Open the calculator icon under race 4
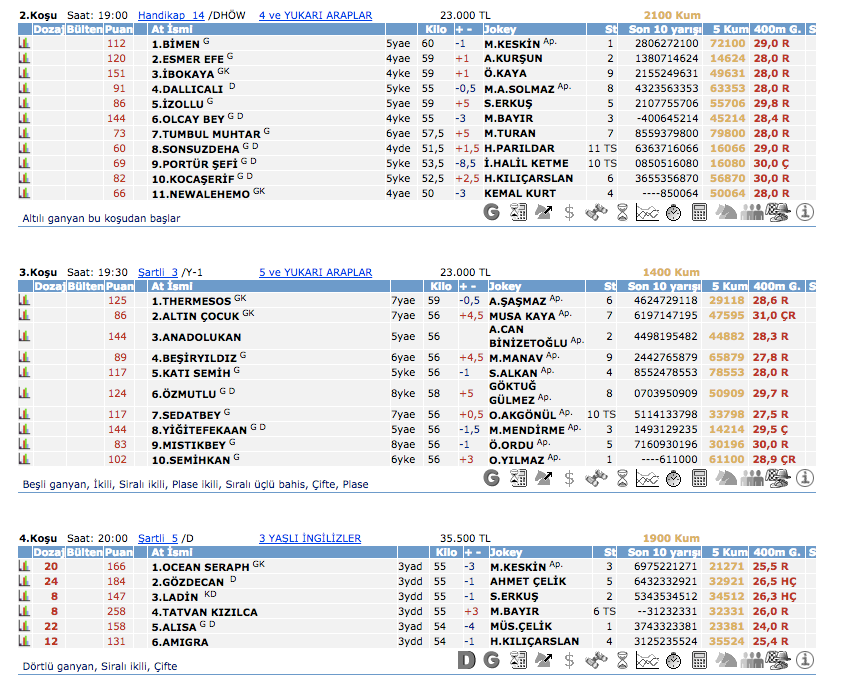The image size is (852, 687). (x=700, y=660)
